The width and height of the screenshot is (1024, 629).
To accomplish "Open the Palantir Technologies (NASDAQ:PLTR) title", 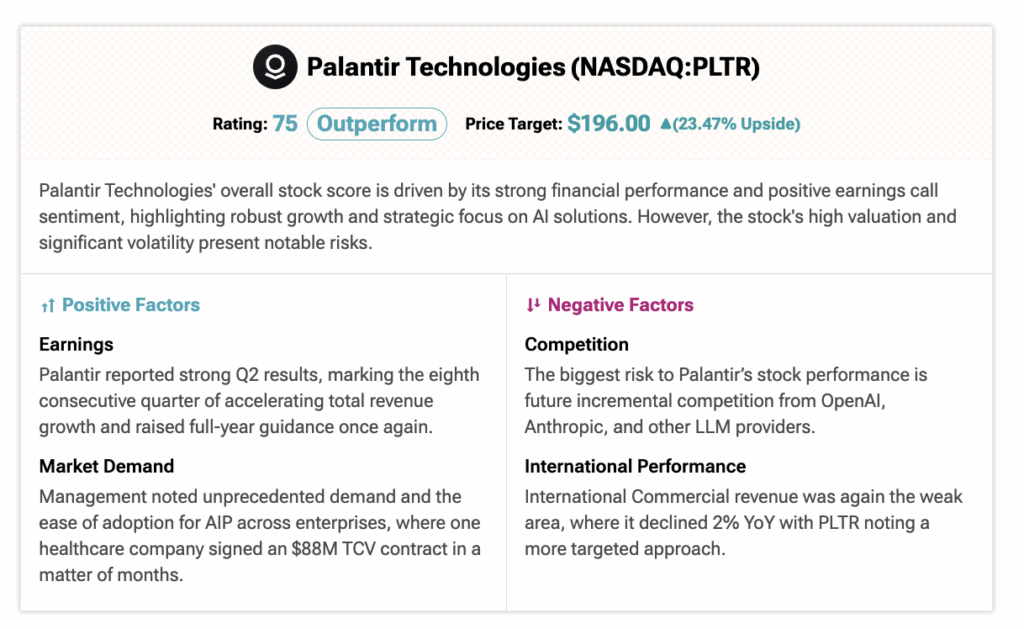I will (533, 67).
